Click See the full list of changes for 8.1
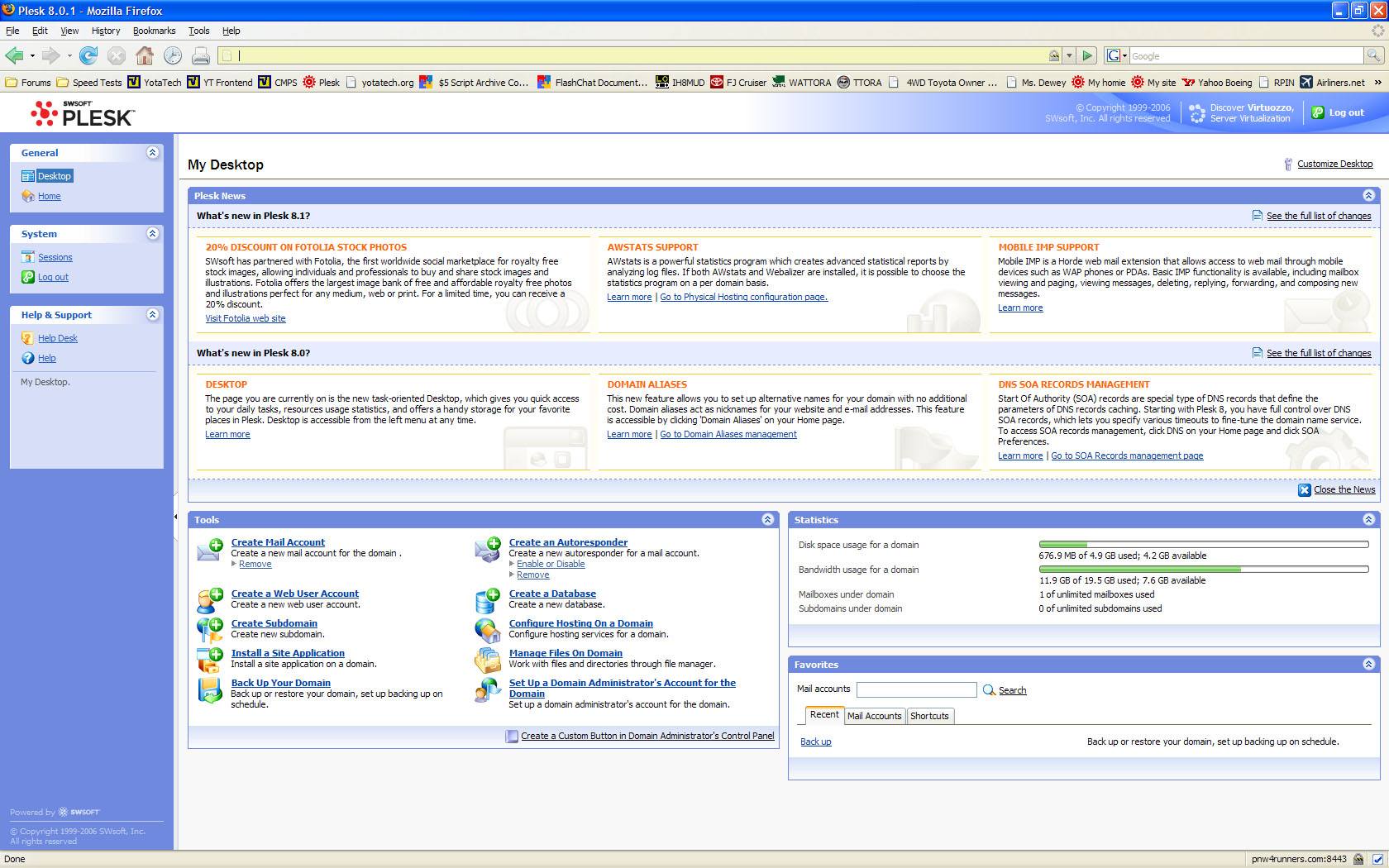This screenshot has height=868, width=1389. [1319, 216]
